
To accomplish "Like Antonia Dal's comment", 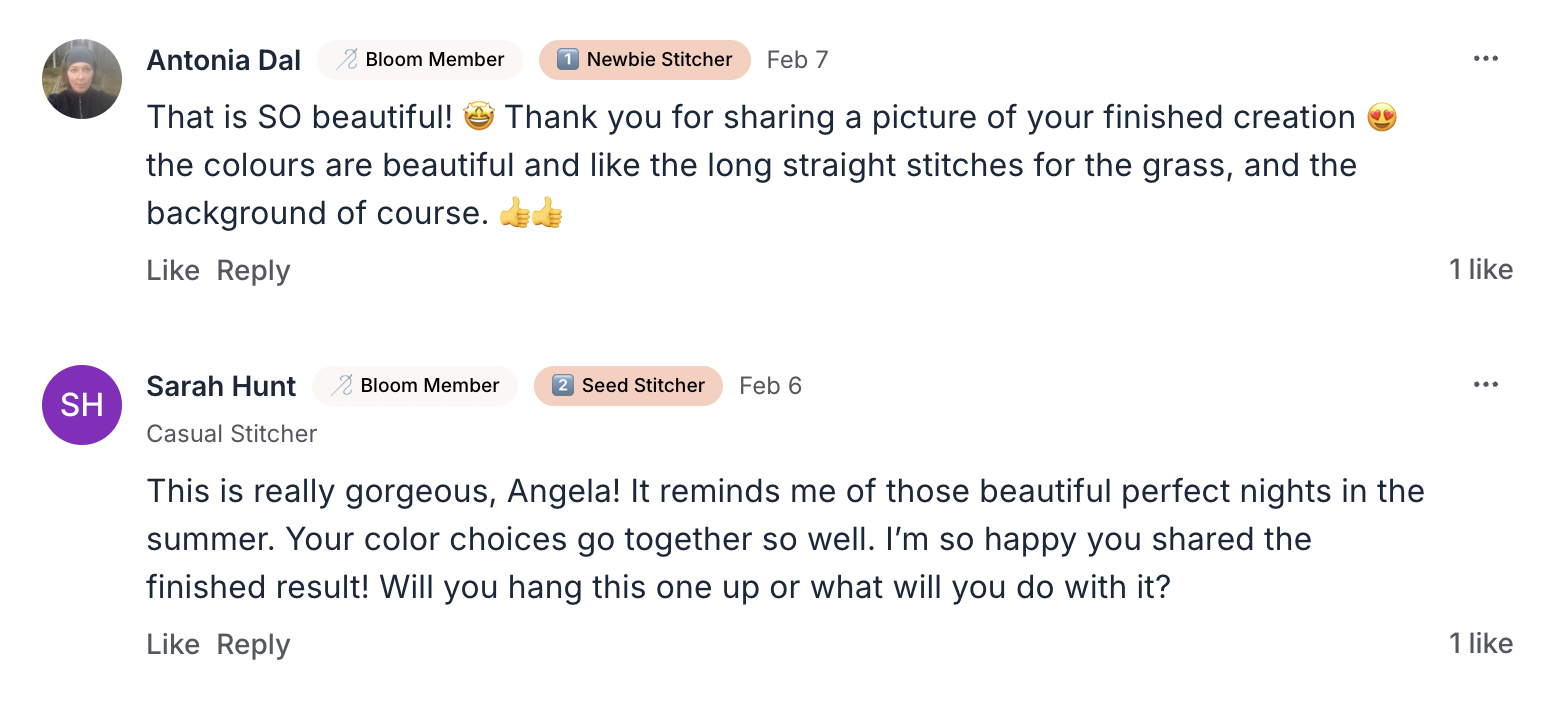I will (x=172, y=269).
